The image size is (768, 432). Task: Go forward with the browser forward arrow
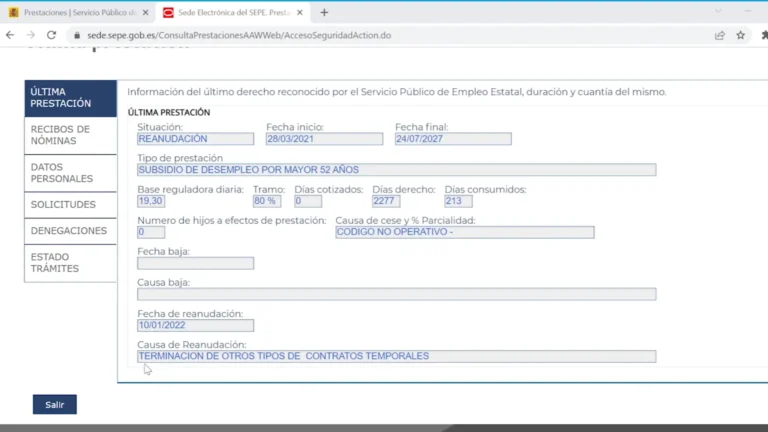pos(30,35)
